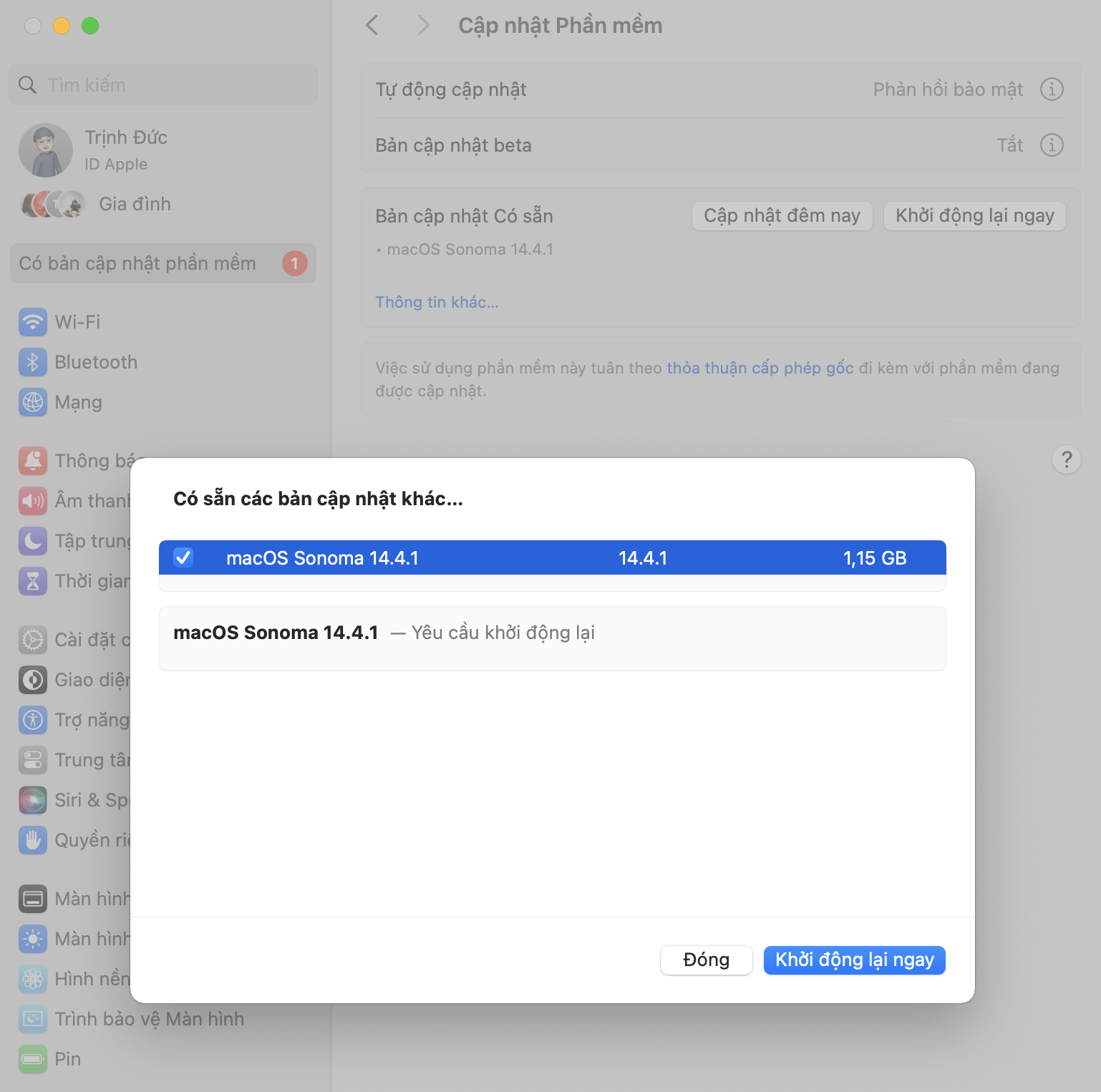Click the red update badge showing 1
Image resolution: width=1101 pixels, height=1092 pixels.
click(295, 263)
